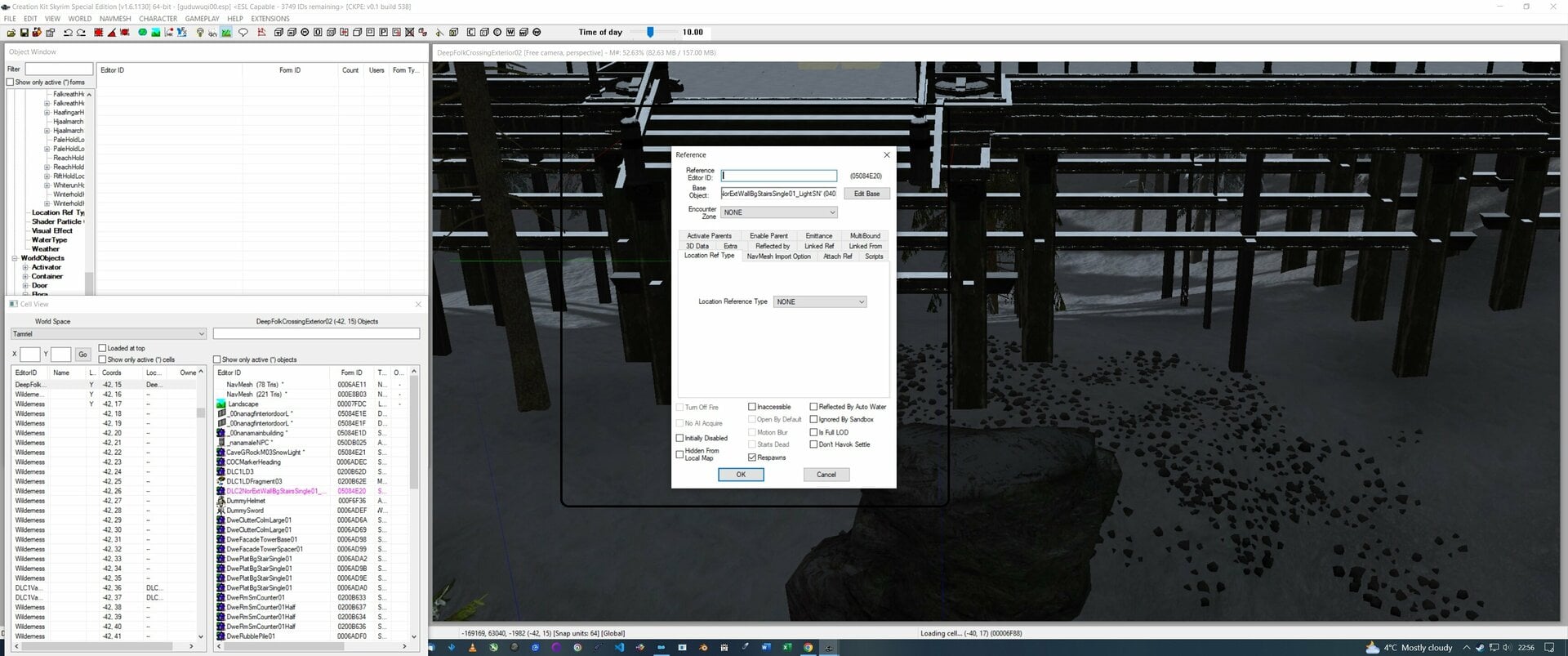Screen dimensions: 1568x656
Task: Toggle Show only active forms checkbox
Action: click(11, 82)
